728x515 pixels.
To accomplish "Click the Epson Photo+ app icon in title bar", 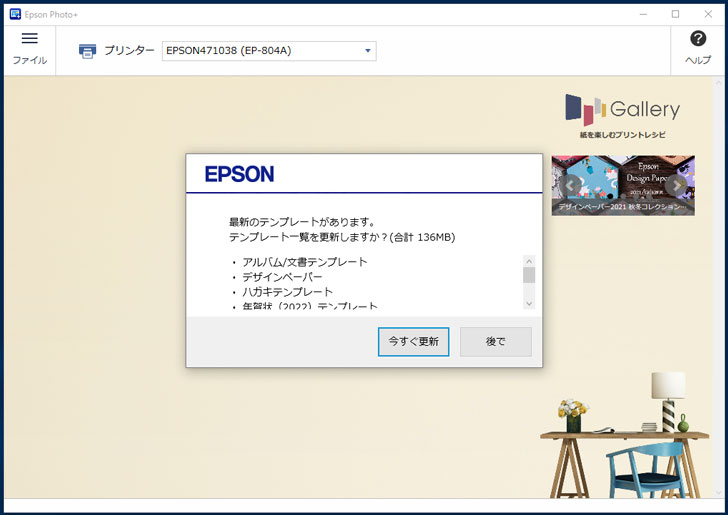I will coord(15,14).
